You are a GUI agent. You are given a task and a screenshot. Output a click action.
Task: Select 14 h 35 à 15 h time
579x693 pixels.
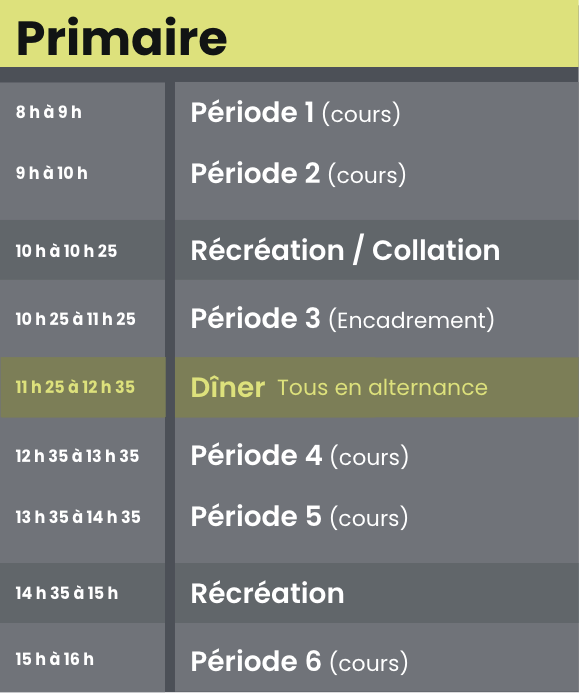67,593
